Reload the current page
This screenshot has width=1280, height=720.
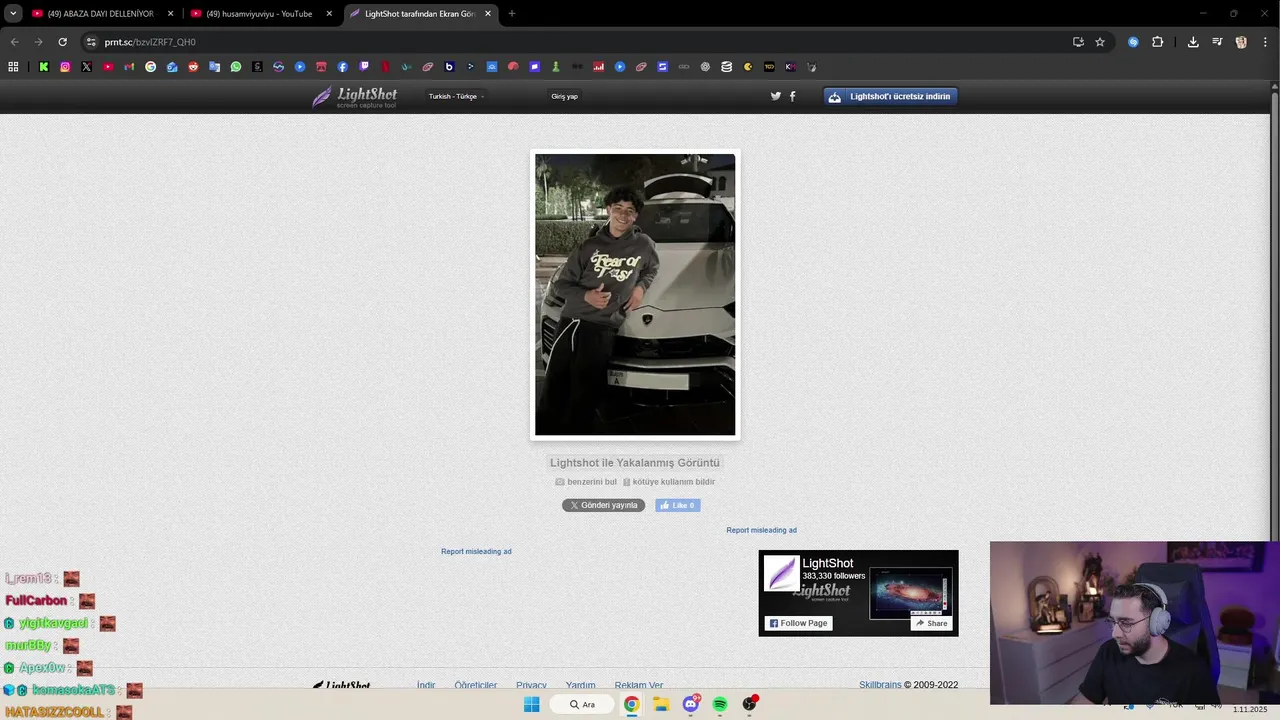pos(62,42)
